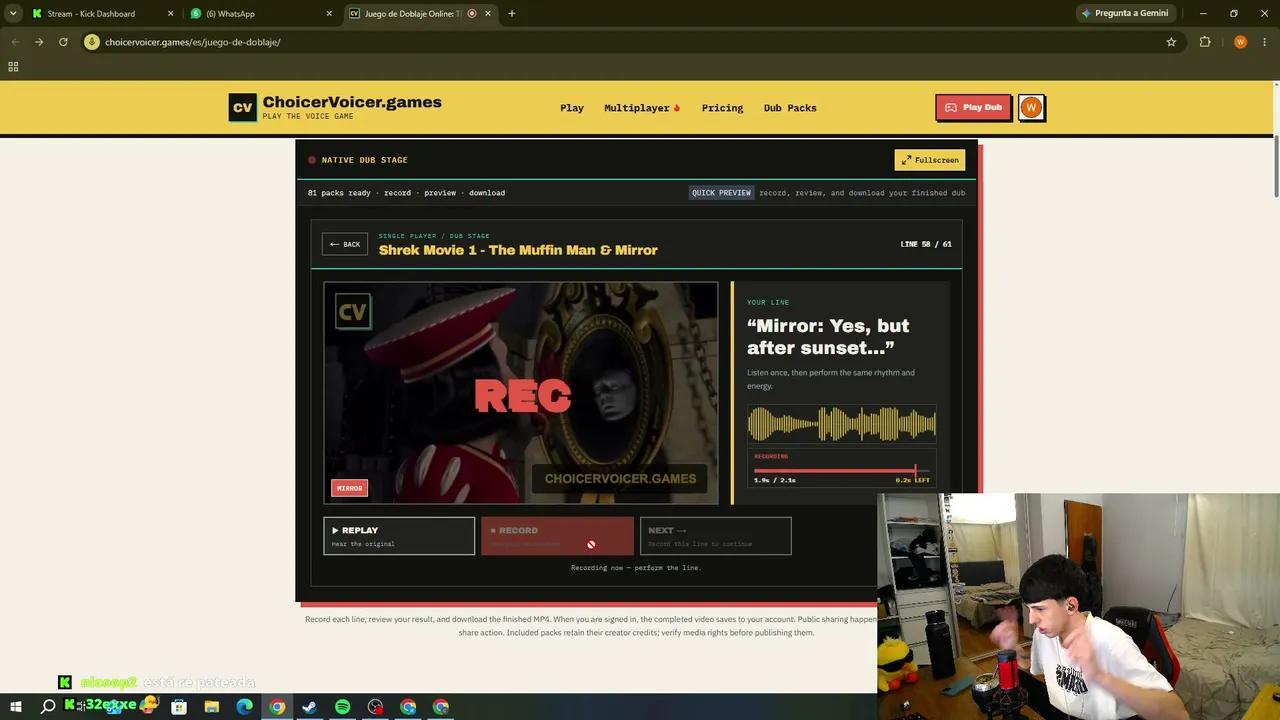Go Back from the dub stage

click(x=345, y=244)
